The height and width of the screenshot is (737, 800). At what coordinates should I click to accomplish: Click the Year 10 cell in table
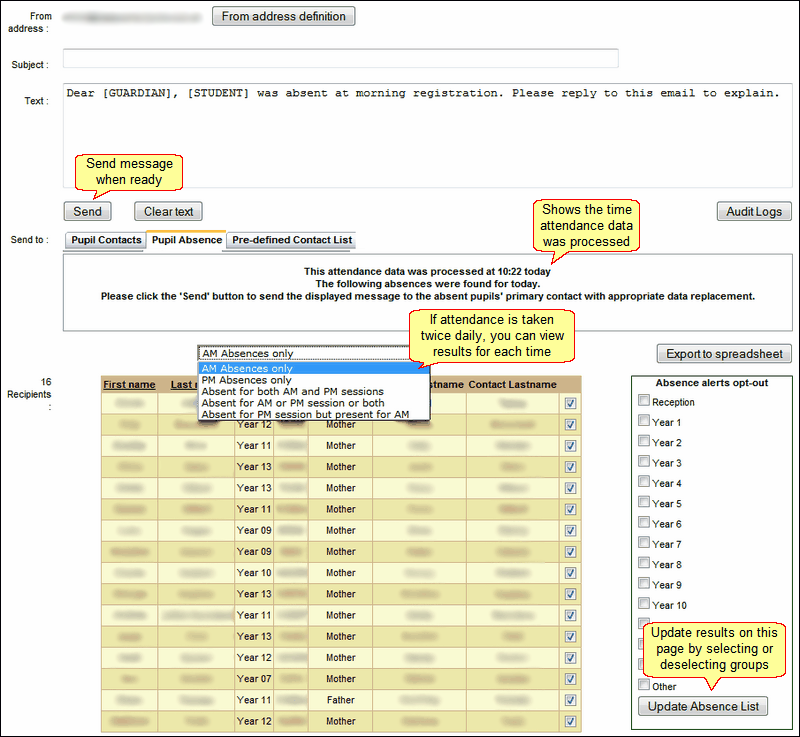point(254,573)
